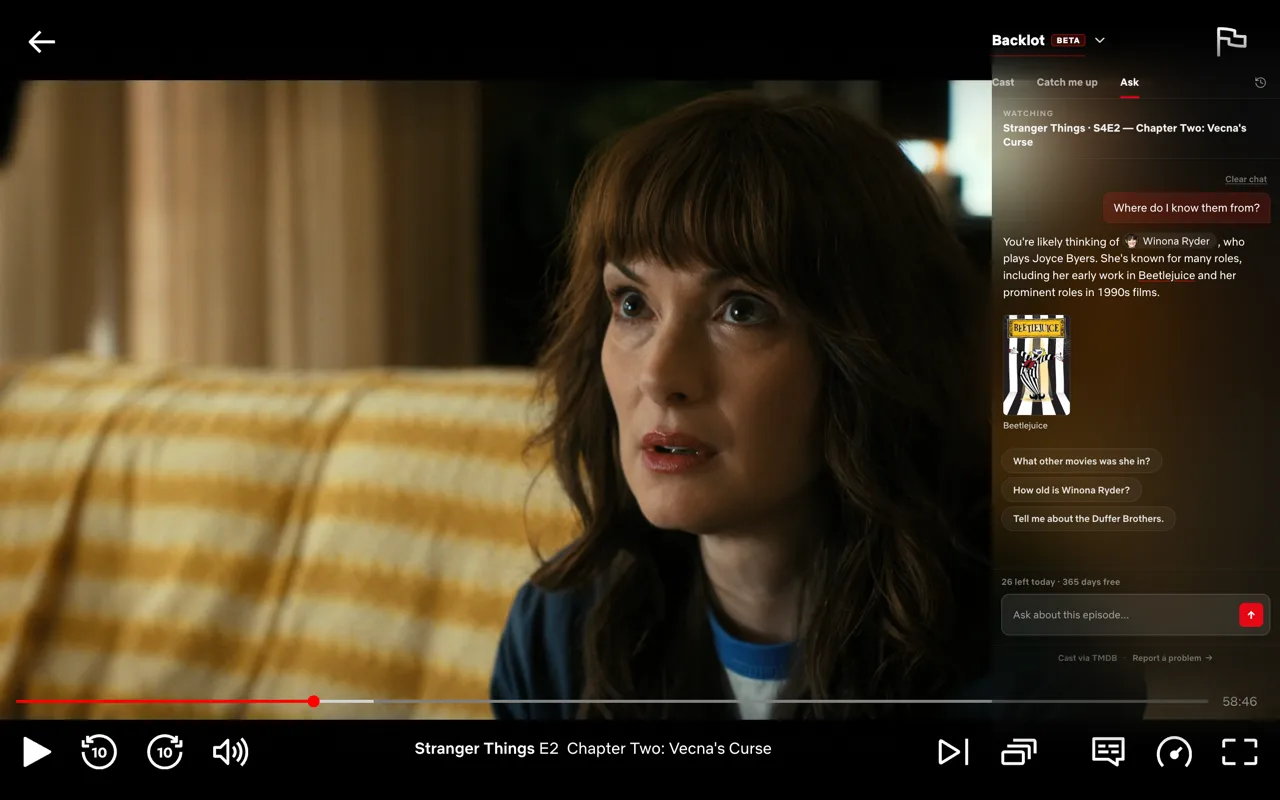Follow the Beetlejuice text link
The image size is (1280, 800).
tap(1166, 275)
